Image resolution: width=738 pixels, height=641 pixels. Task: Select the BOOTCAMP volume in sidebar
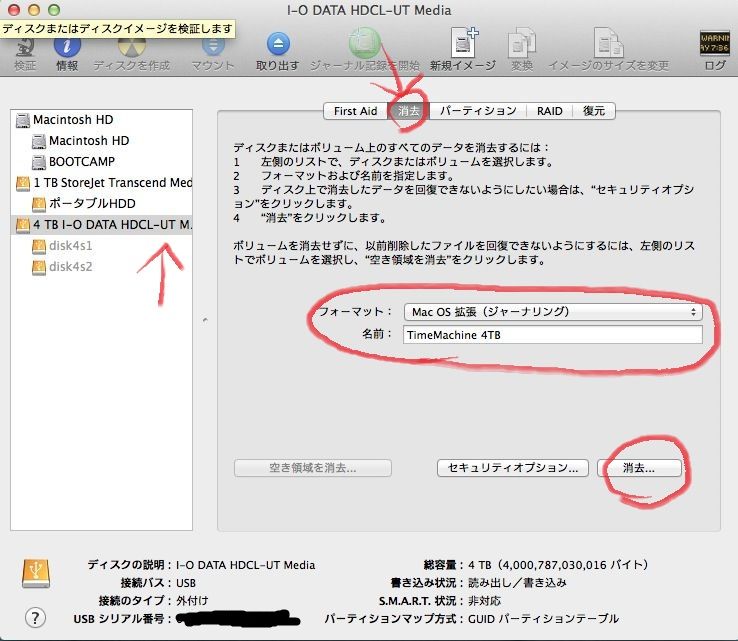coord(101,162)
